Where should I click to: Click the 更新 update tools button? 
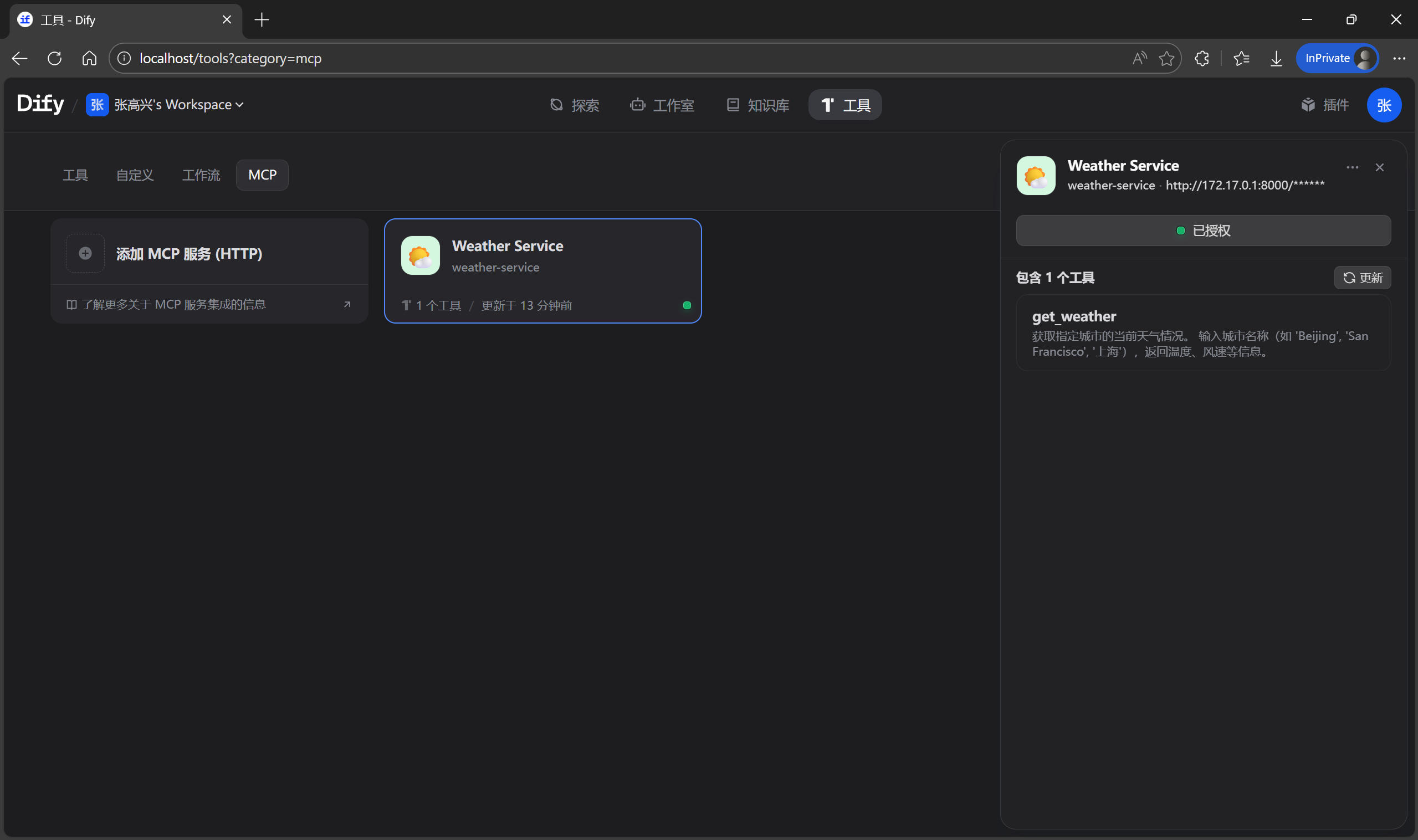pyautogui.click(x=1362, y=278)
